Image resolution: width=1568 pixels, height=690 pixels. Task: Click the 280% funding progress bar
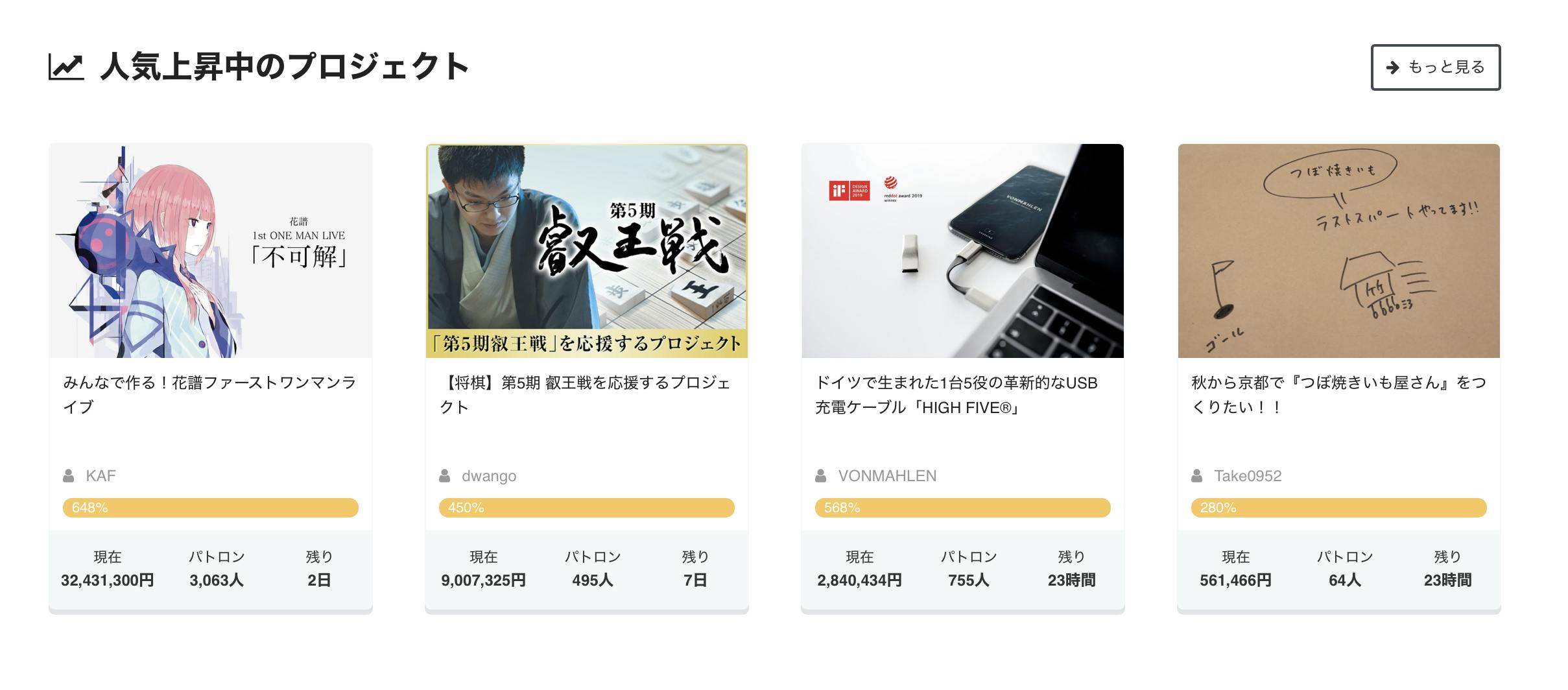(1339, 508)
